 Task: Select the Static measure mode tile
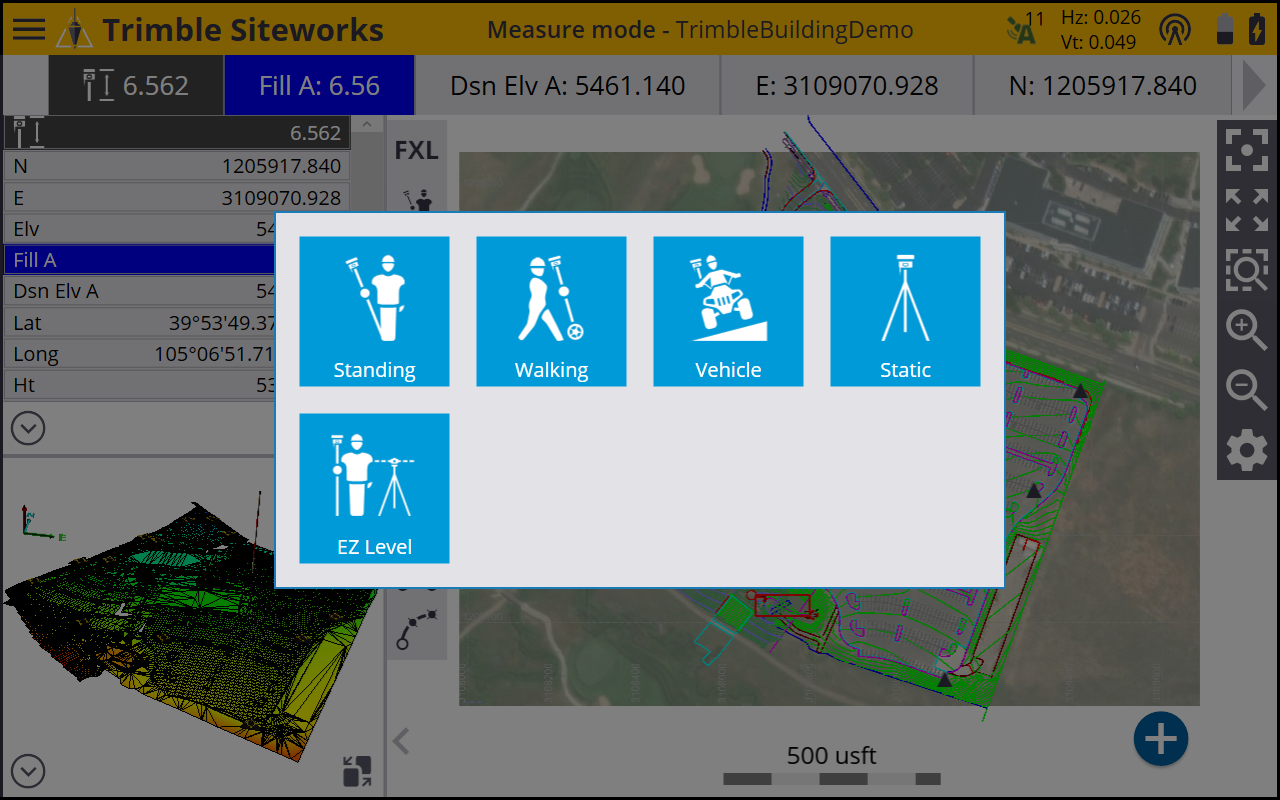pos(905,311)
